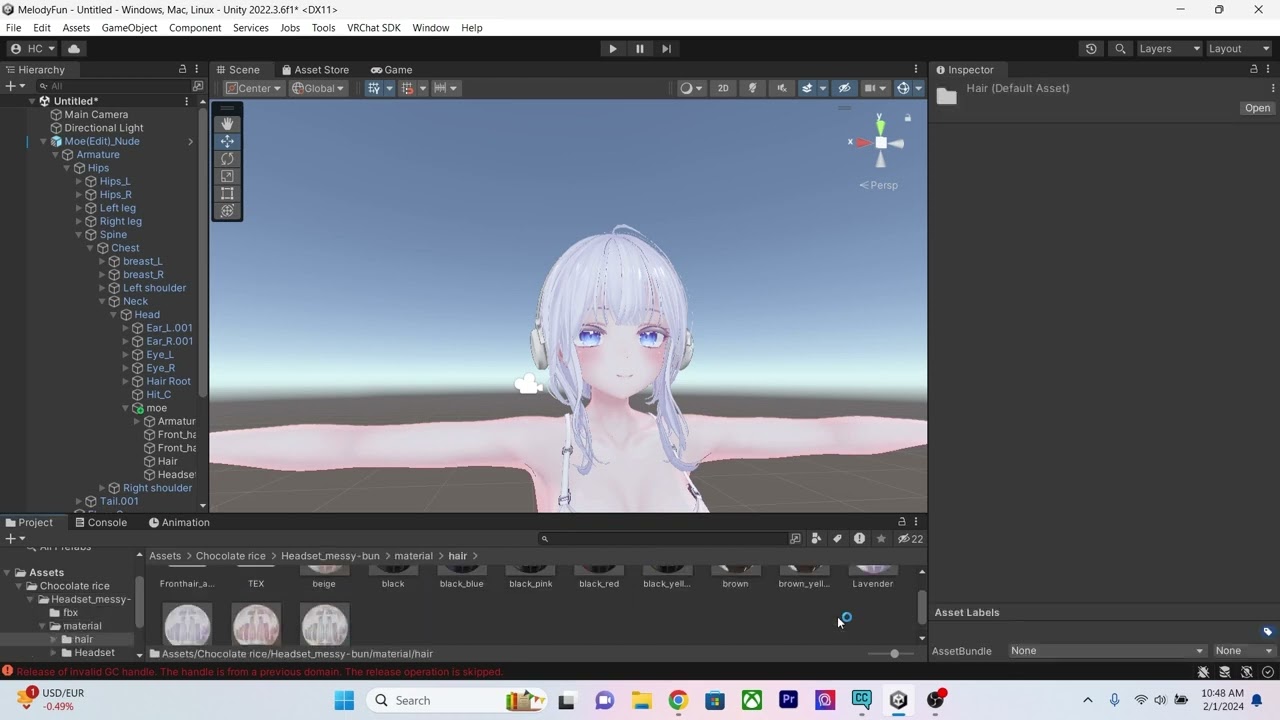Viewport: 1280px width, 720px height.
Task: Open the draw mode shading dropdown
Action: pyautogui.click(x=691, y=88)
